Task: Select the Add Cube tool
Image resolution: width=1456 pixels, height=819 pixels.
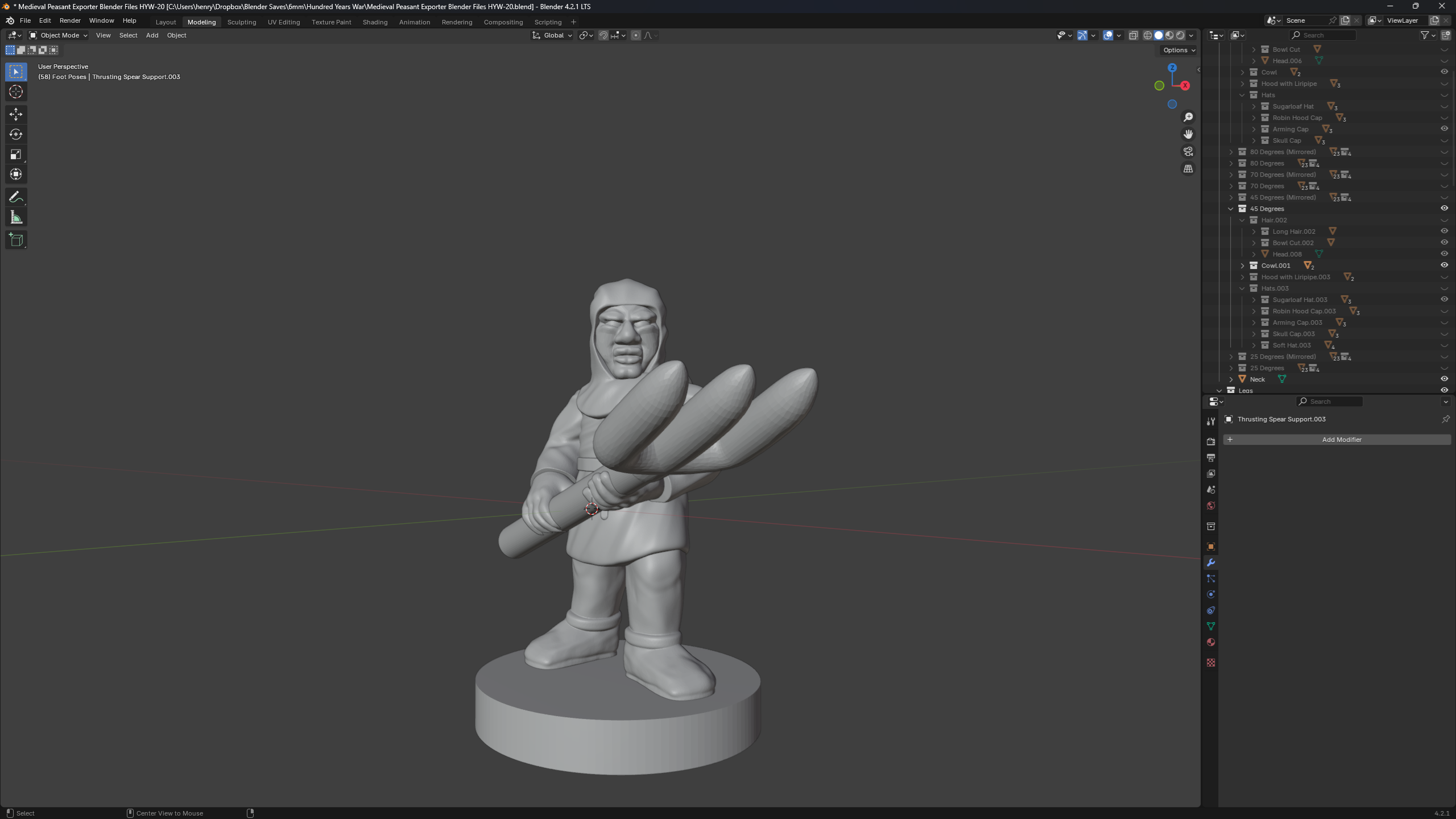Action: coord(16,240)
